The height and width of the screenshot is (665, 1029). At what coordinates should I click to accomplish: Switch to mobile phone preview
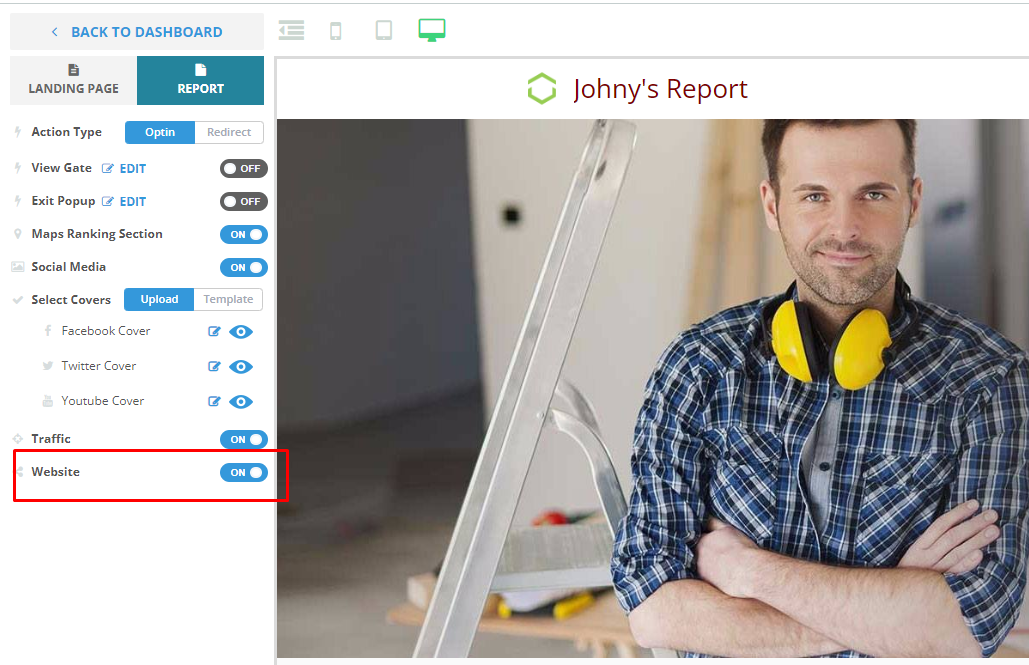point(336,31)
